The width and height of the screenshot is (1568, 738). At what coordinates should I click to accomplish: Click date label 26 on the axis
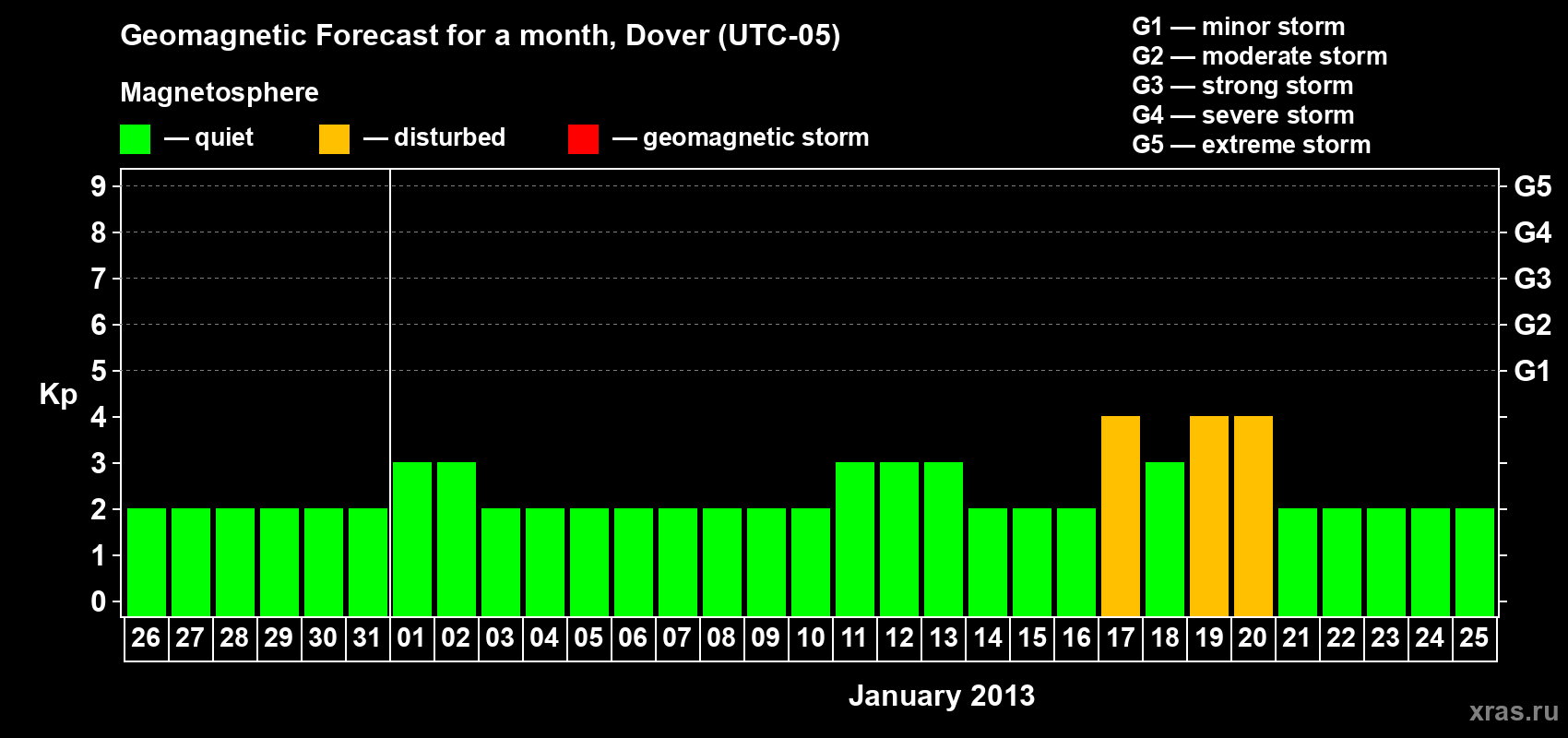point(146,637)
